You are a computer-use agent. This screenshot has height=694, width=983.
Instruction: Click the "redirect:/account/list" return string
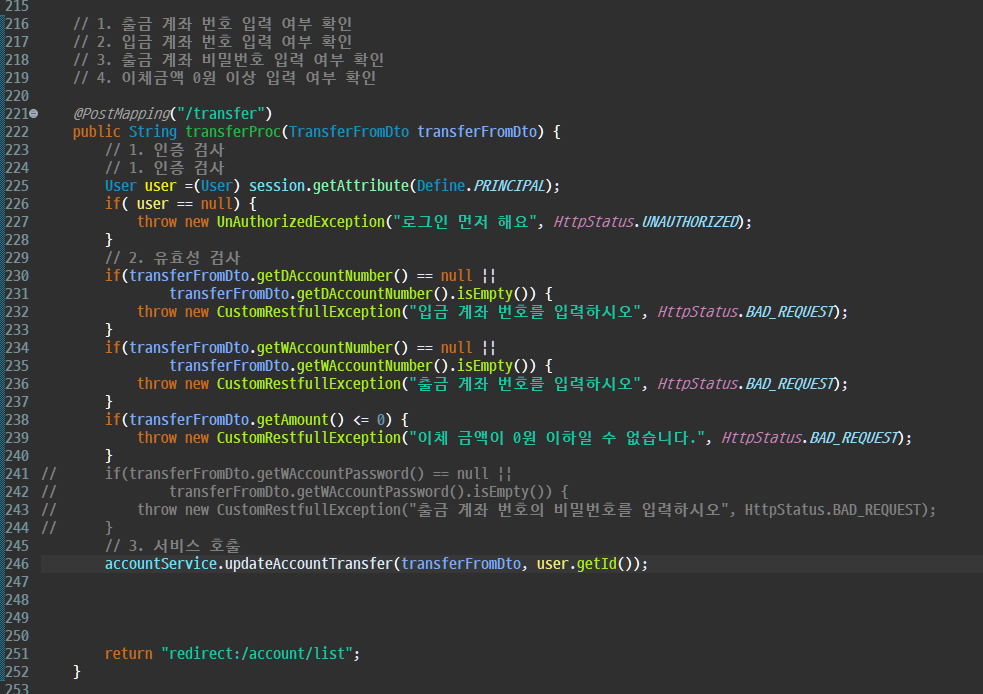257,654
